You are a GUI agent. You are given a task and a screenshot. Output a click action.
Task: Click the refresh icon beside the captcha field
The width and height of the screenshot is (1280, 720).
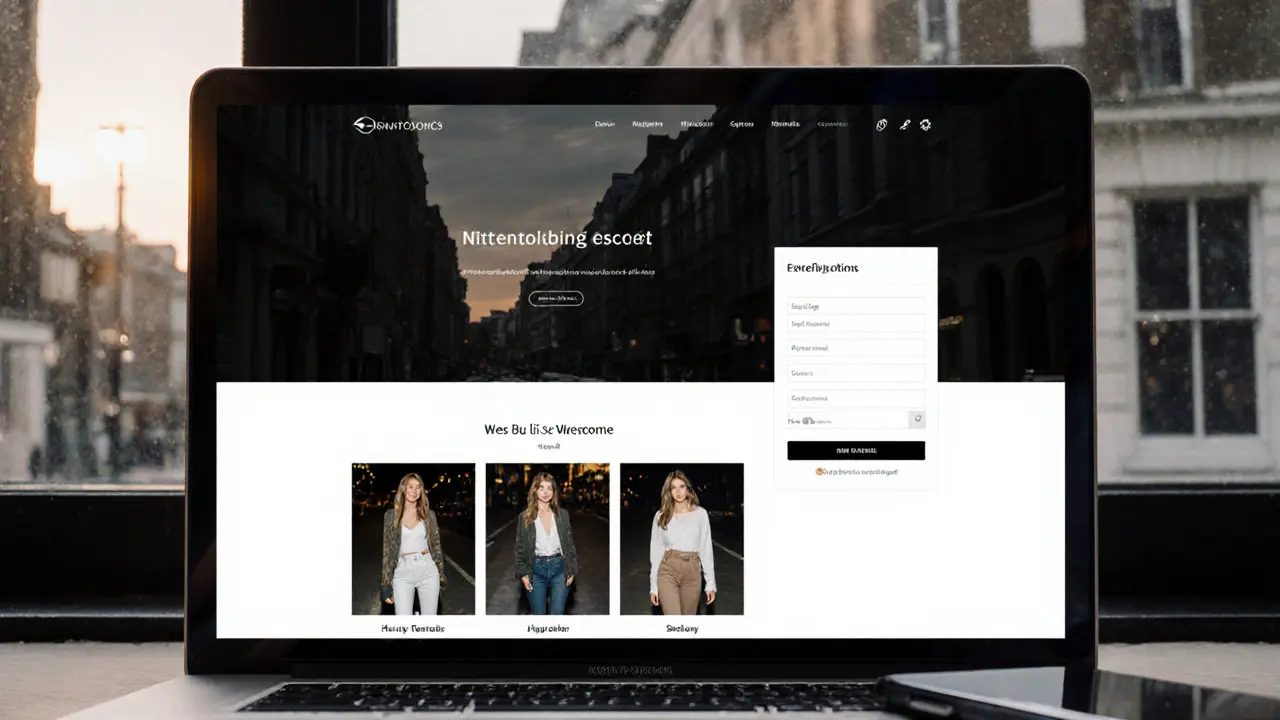(x=917, y=419)
